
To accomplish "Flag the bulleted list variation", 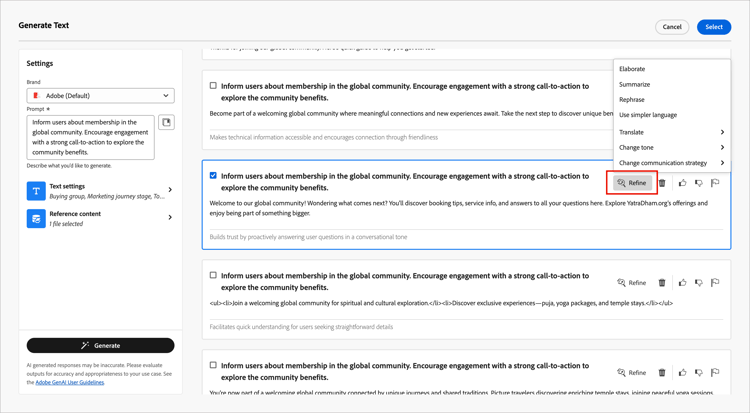I will point(715,283).
